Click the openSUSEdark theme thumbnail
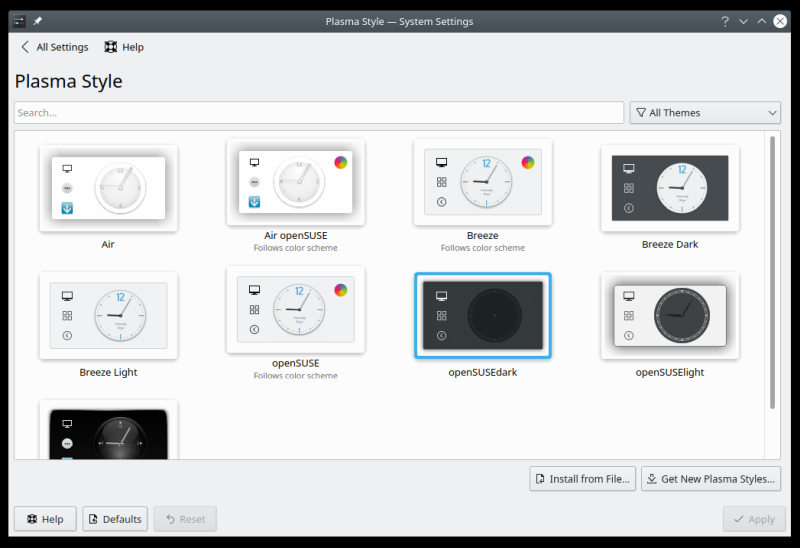 pyautogui.click(x=483, y=315)
